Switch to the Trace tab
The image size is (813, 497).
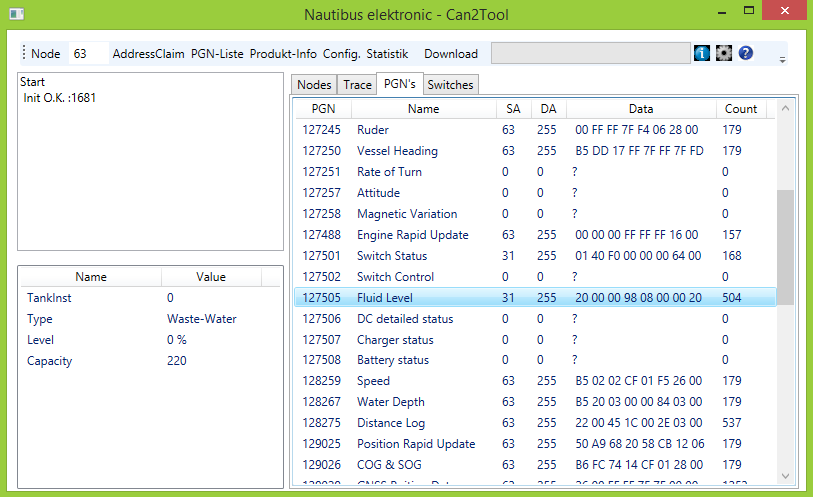pyautogui.click(x=357, y=85)
